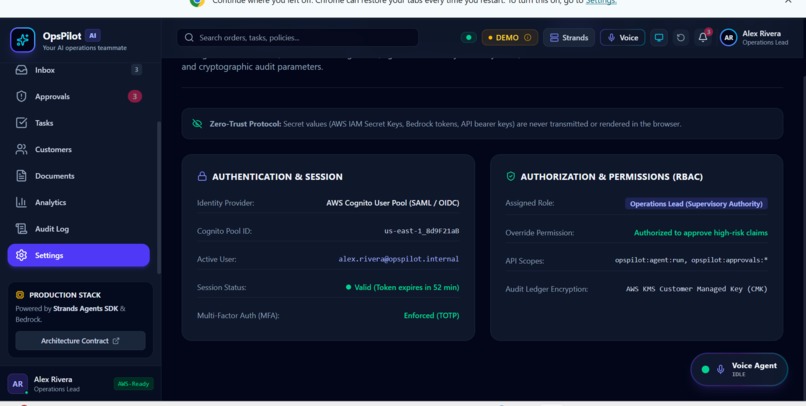
Task: Focus the Search orders, tasks, policies field
Action: coord(298,38)
